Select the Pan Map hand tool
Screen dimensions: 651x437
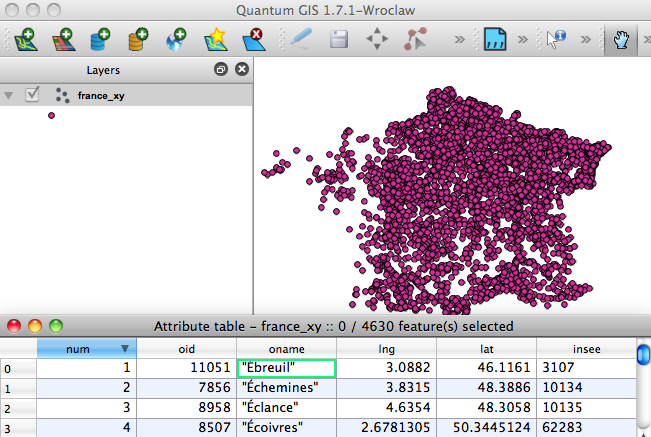click(x=621, y=39)
